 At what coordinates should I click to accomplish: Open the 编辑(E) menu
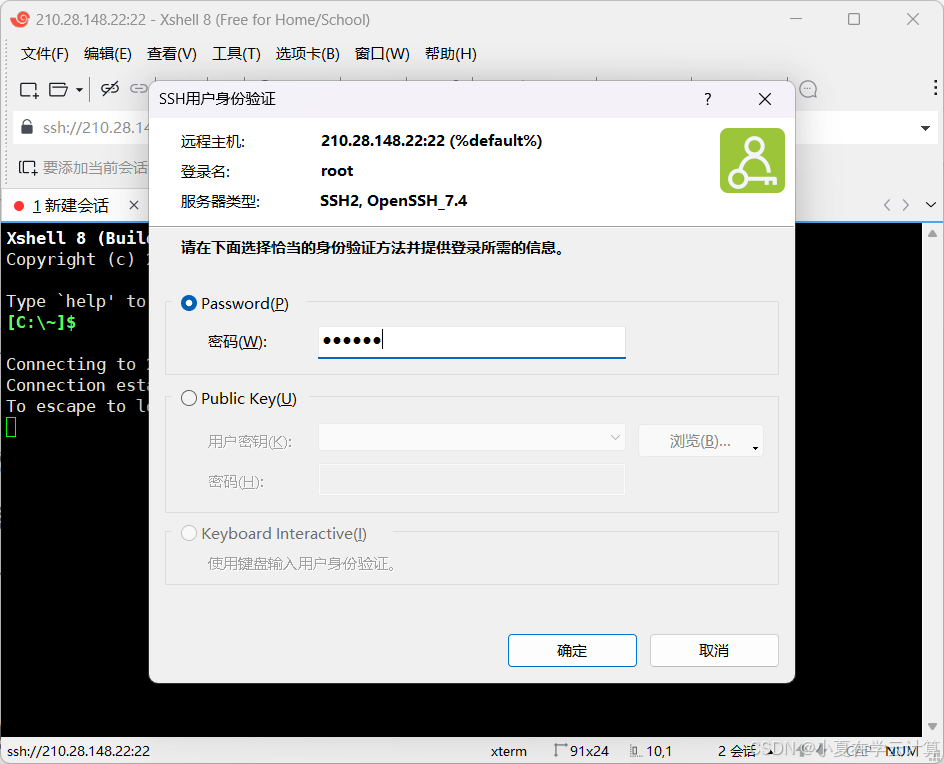(x=107, y=54)
